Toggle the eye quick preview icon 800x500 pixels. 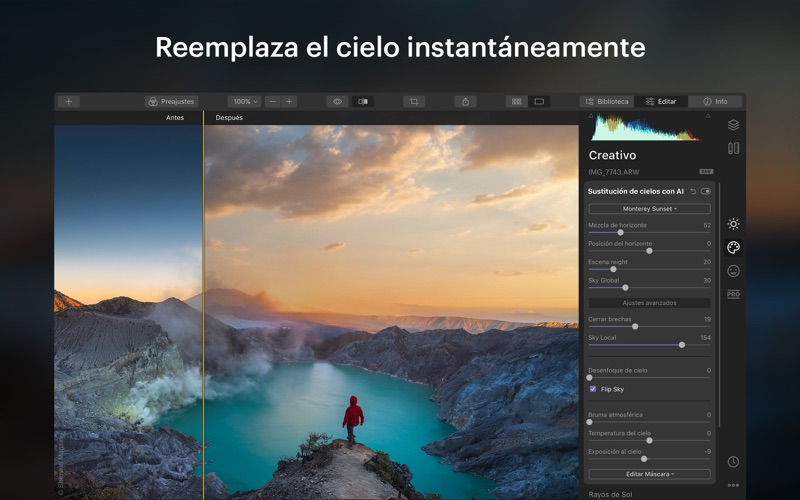point(337,102)
